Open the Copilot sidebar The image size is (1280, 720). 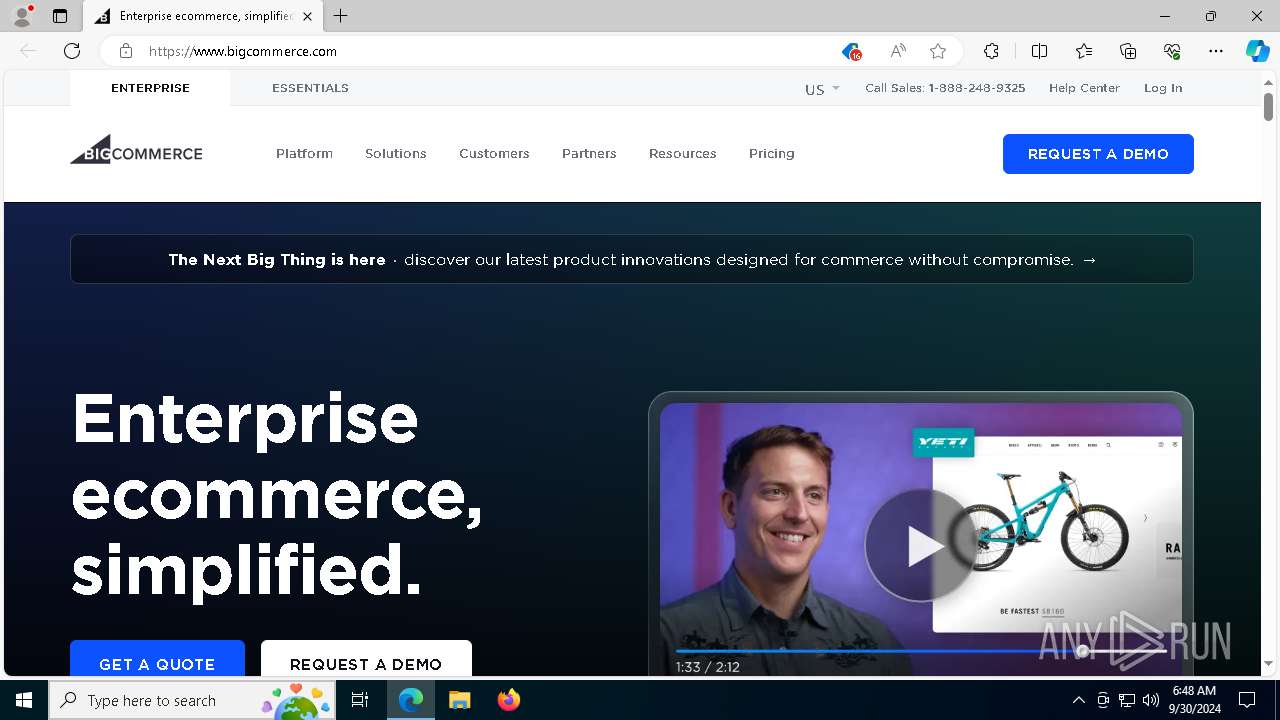pos(1257,51)
